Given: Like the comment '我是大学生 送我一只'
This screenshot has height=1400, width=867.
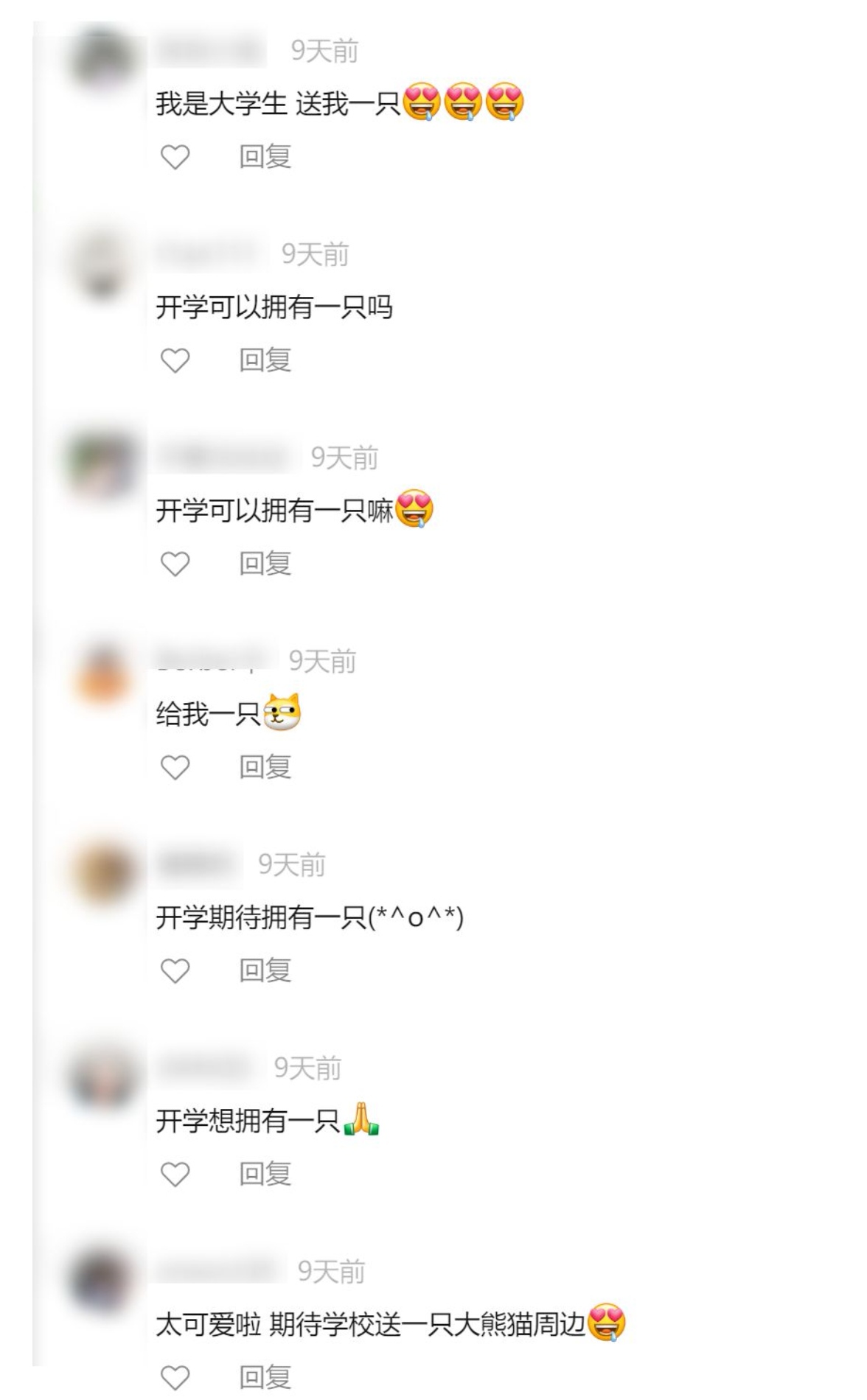Looking at the screenshot, I should (x=175, y=157).
